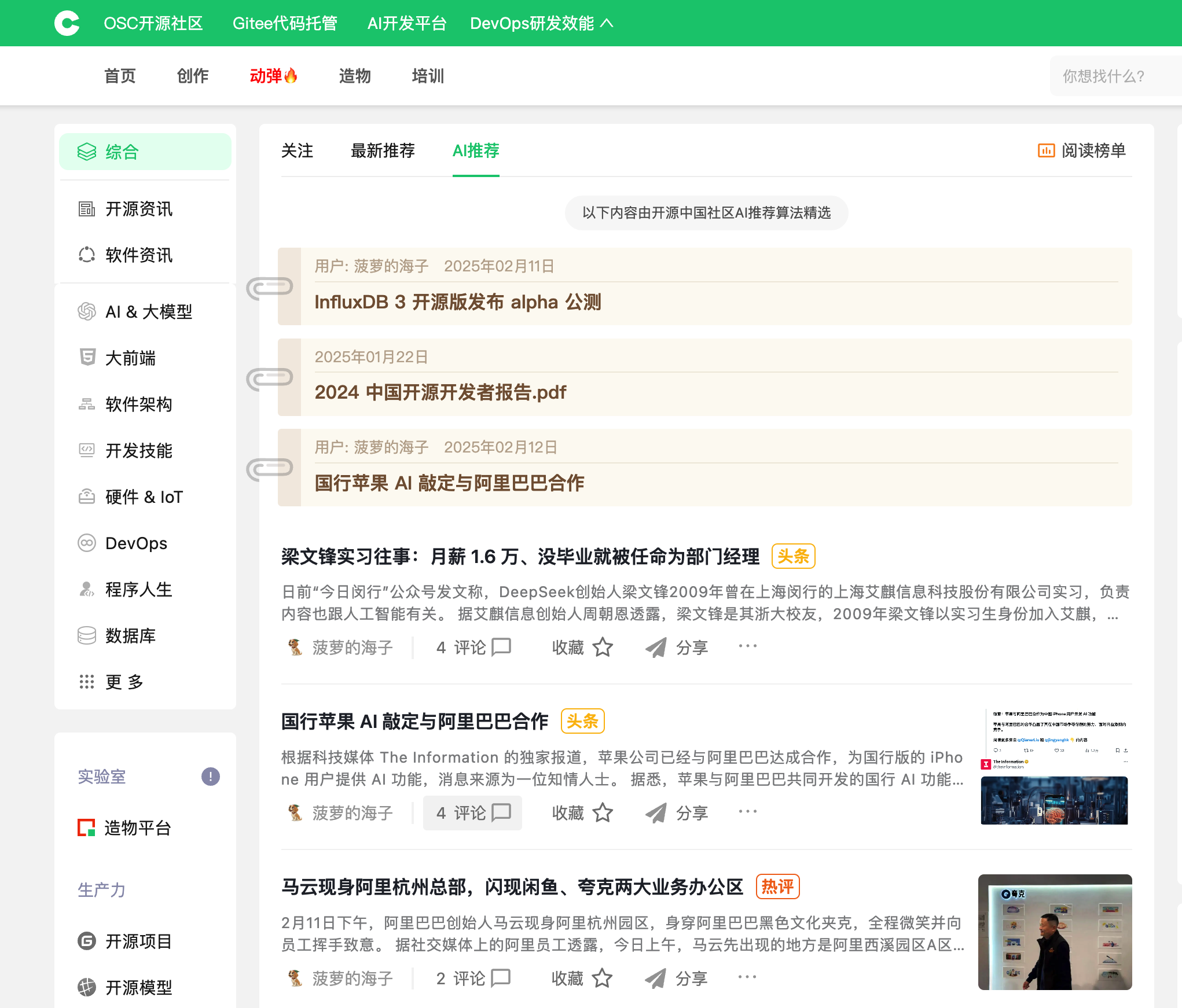Open 梁文锋实习往事 article title
The image size is (1182, 1008).
520,556
